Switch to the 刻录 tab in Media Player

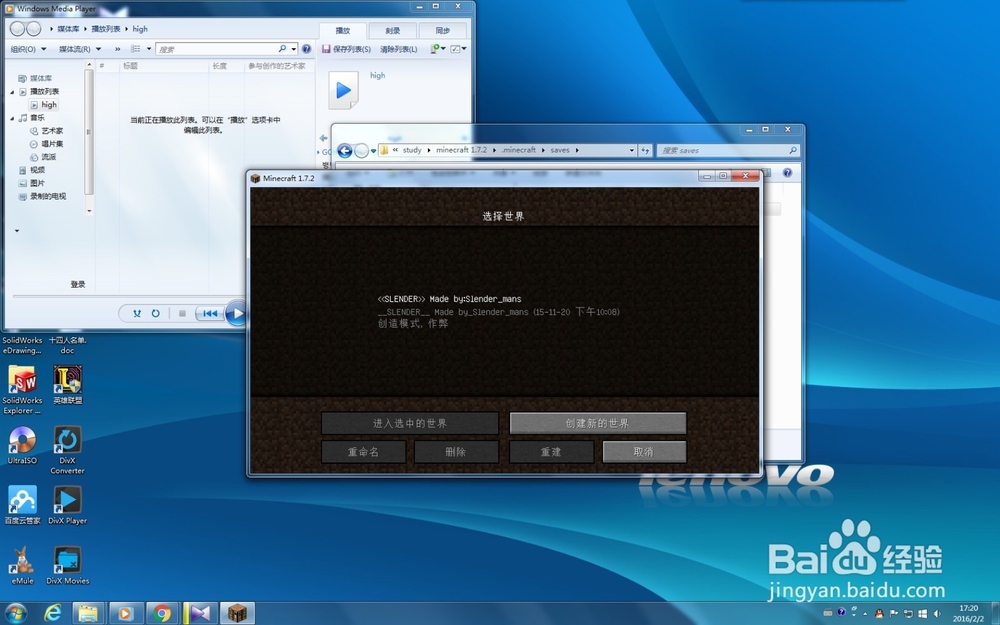pyautogui.click(x=393, y=31)
